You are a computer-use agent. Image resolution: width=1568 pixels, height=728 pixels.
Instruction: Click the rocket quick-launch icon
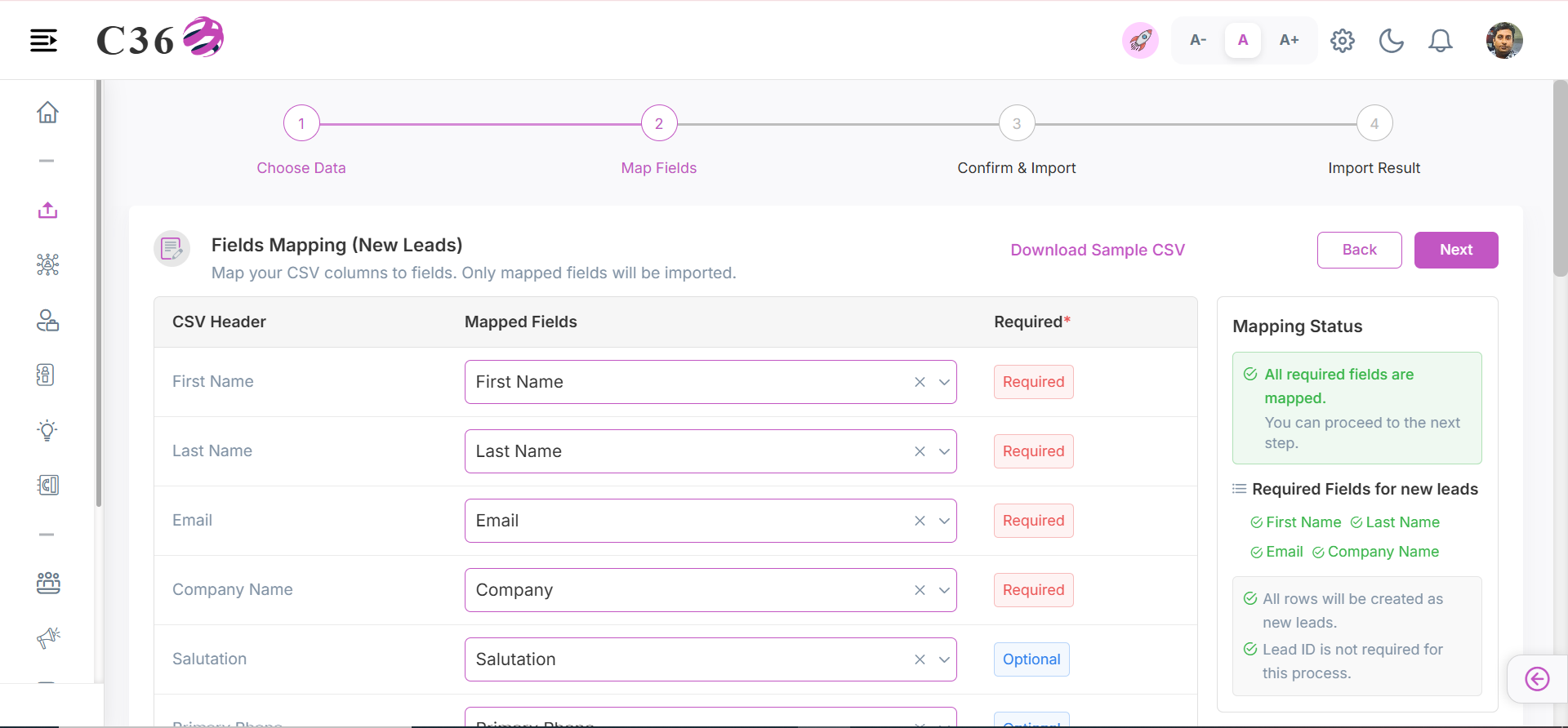1140,40
